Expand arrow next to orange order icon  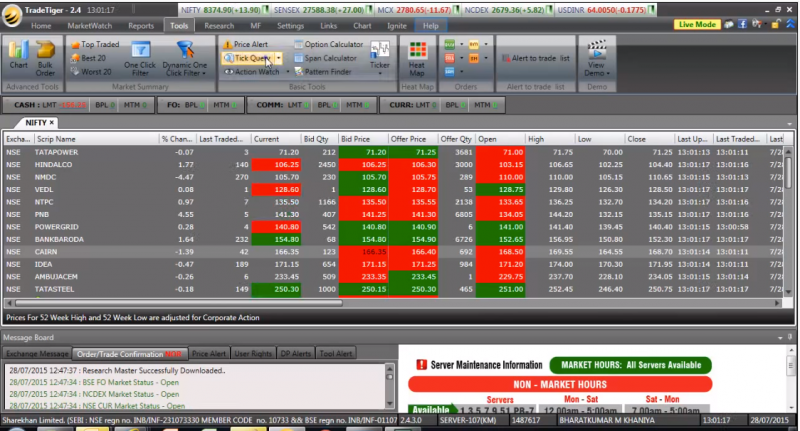(x=486, y=58)
